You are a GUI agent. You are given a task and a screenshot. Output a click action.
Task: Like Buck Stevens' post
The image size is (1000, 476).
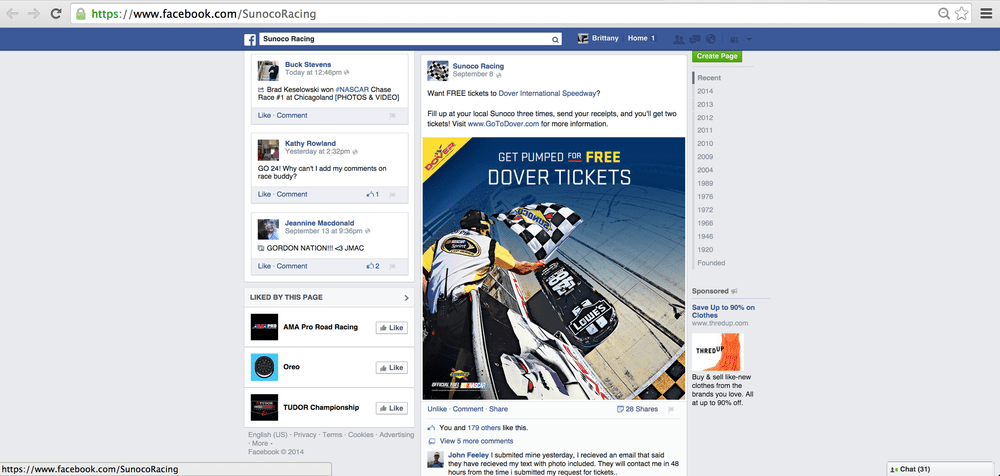(264, 115)
